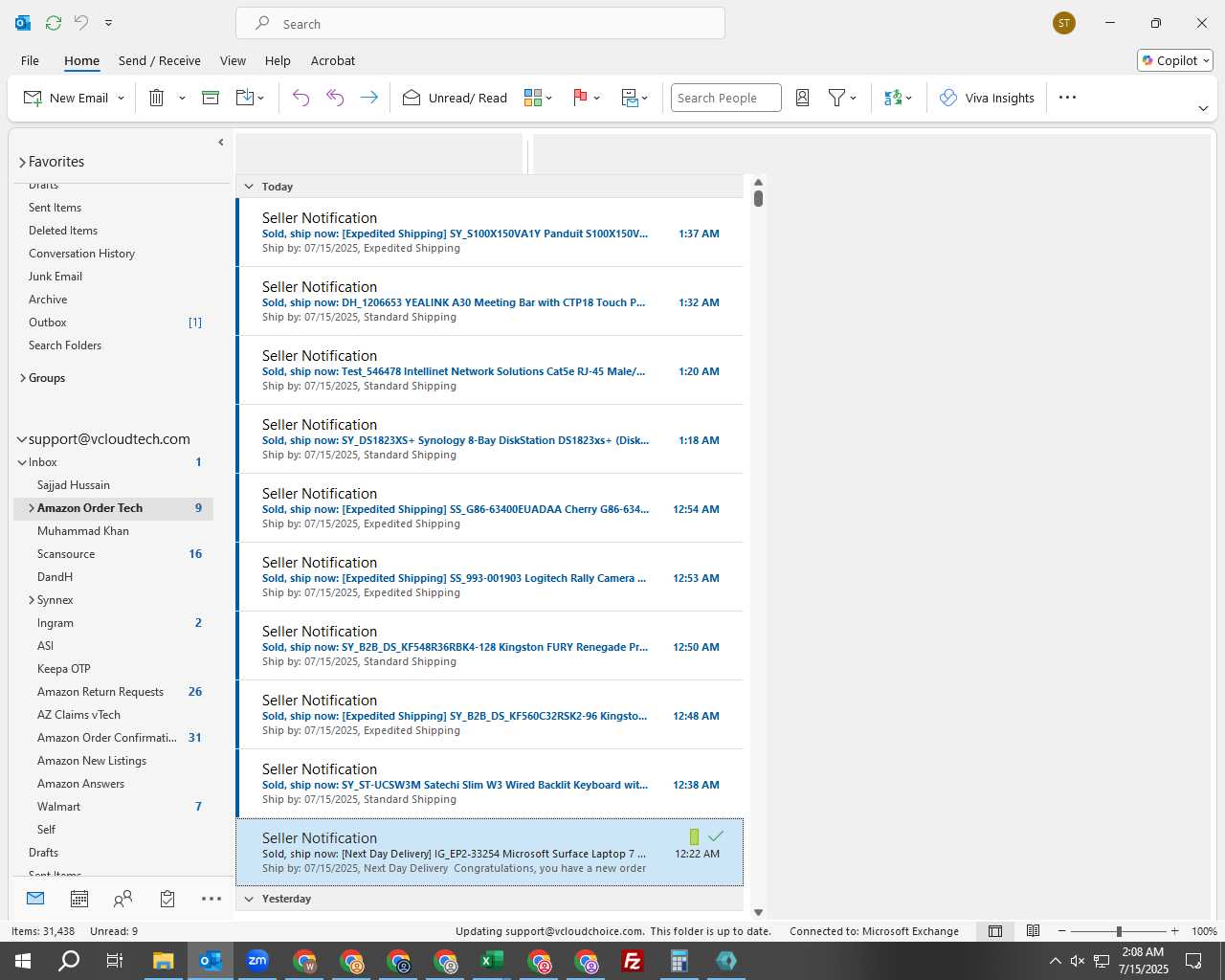Open the File menu
Image resolution: width=1225 pixels, height=980 pixels.
31,60
